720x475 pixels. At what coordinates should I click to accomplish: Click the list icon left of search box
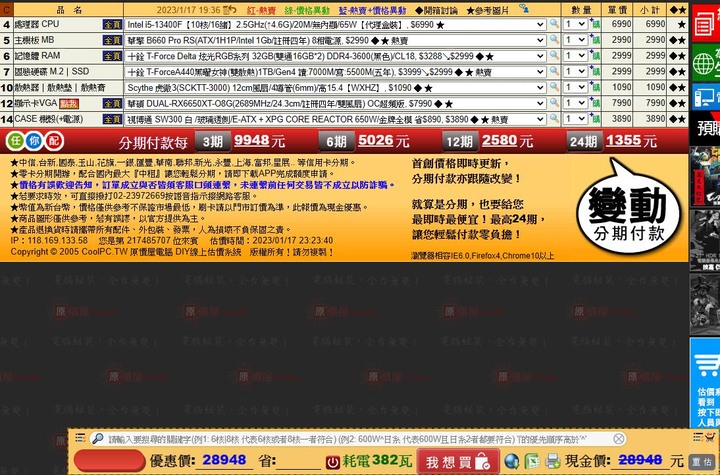[80, 438]
